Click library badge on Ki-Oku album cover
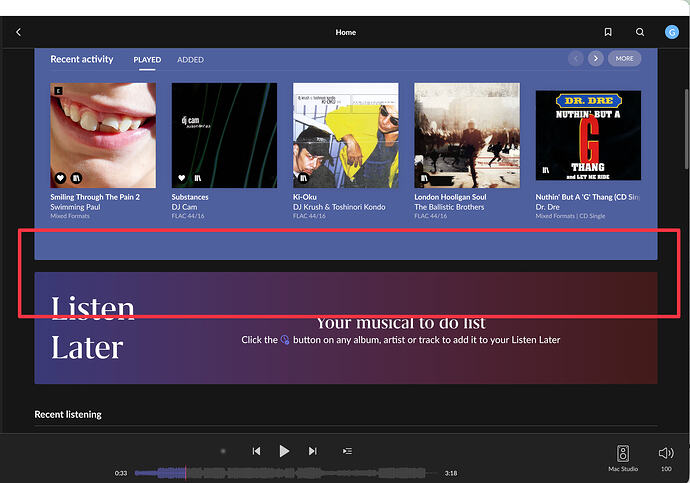Screen dimensions: 690x483 pyautogui.click(x=304, y=178)
